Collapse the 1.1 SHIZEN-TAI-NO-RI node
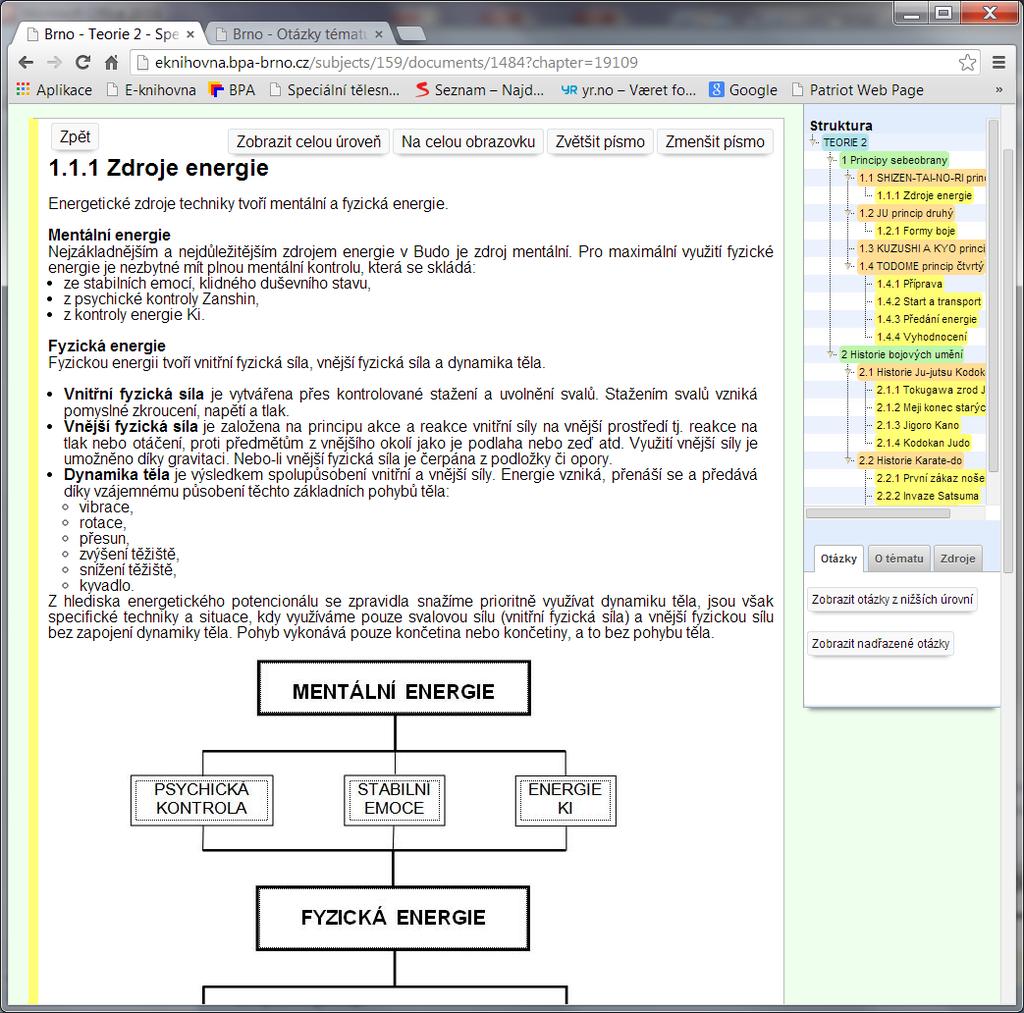This screenshot has width=1024, height=1013. click(849, 178)
